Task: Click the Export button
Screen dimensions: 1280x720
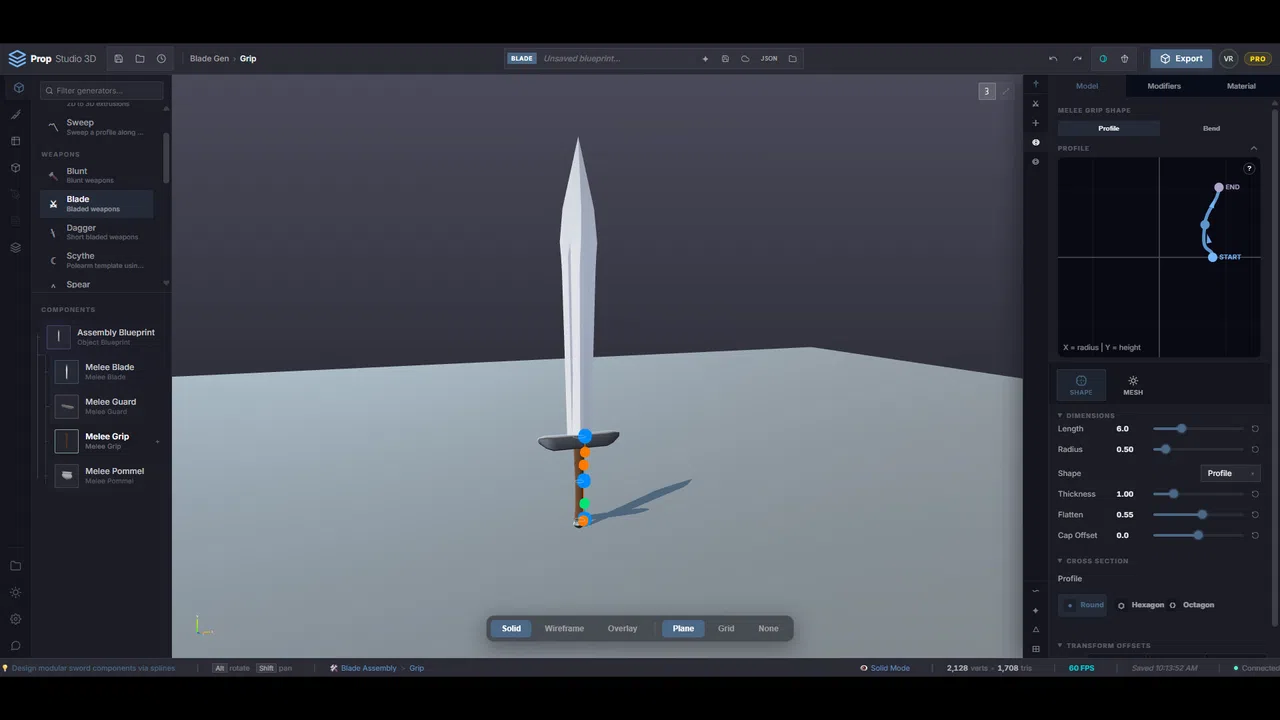Action: pos(1181,59)
